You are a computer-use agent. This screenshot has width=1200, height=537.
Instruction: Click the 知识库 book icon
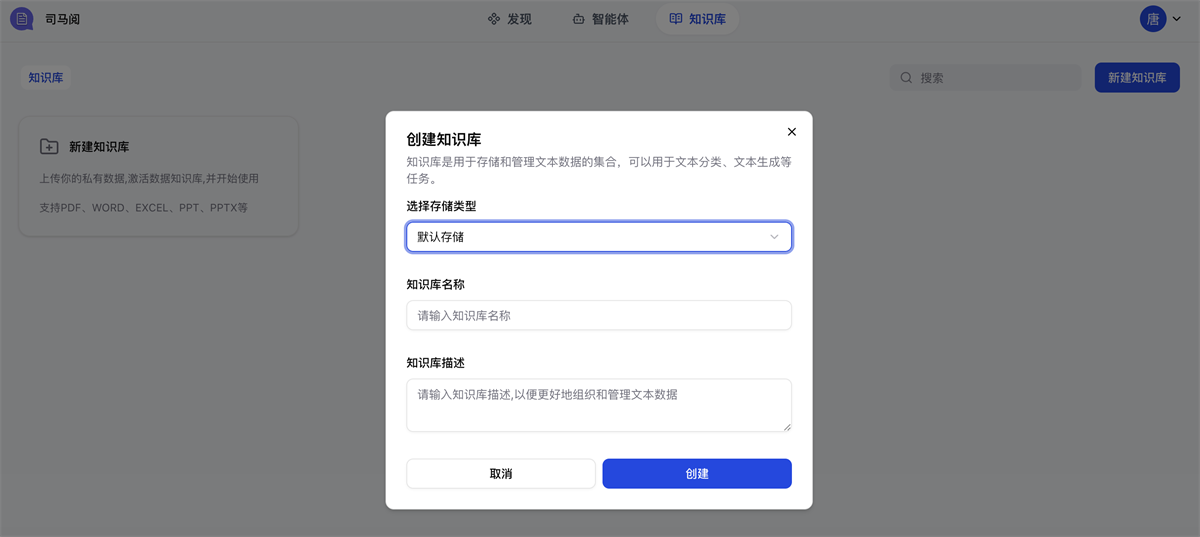click(x=676, y=19)
